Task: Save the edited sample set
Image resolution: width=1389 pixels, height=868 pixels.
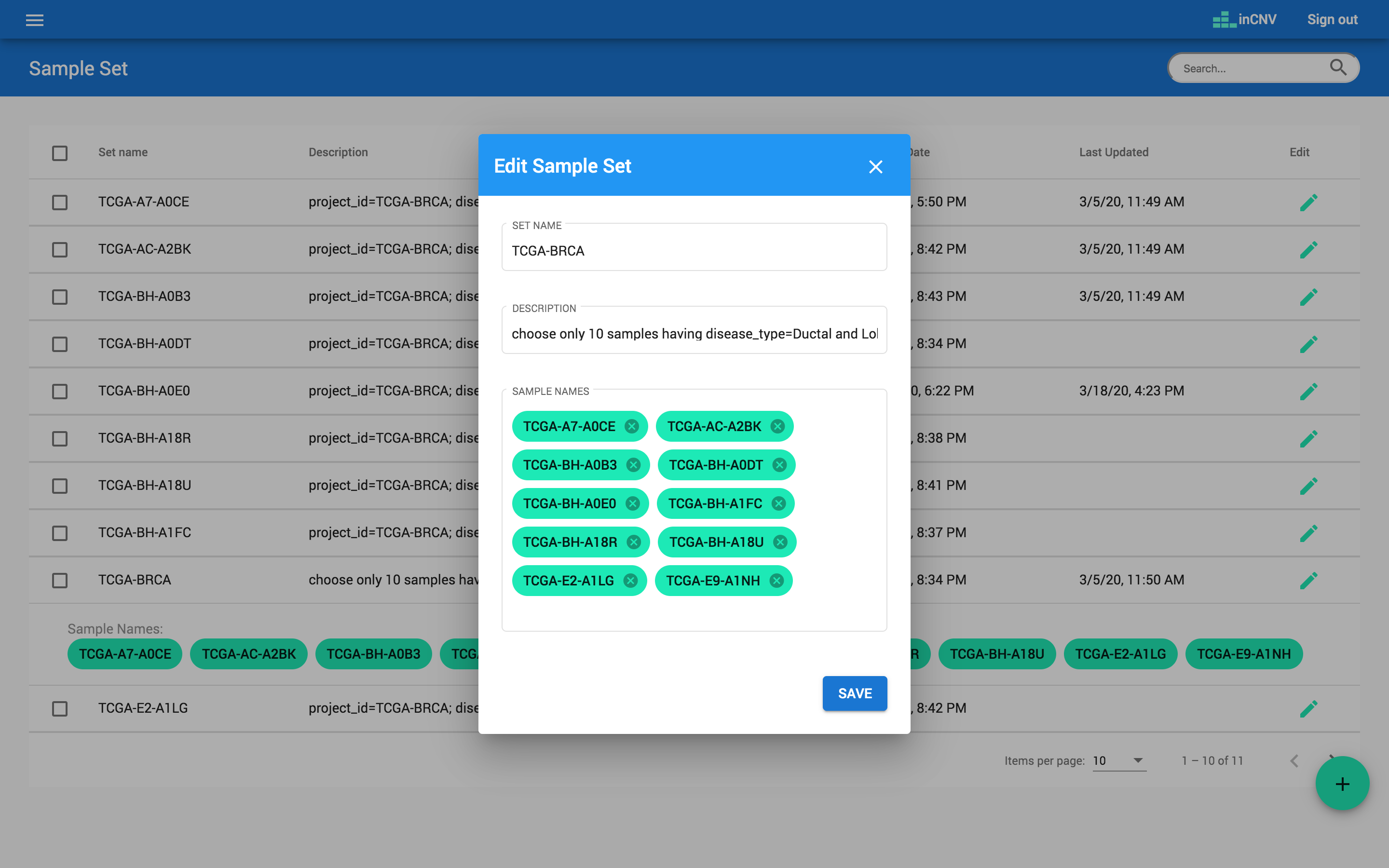Action: pos(854,693)
